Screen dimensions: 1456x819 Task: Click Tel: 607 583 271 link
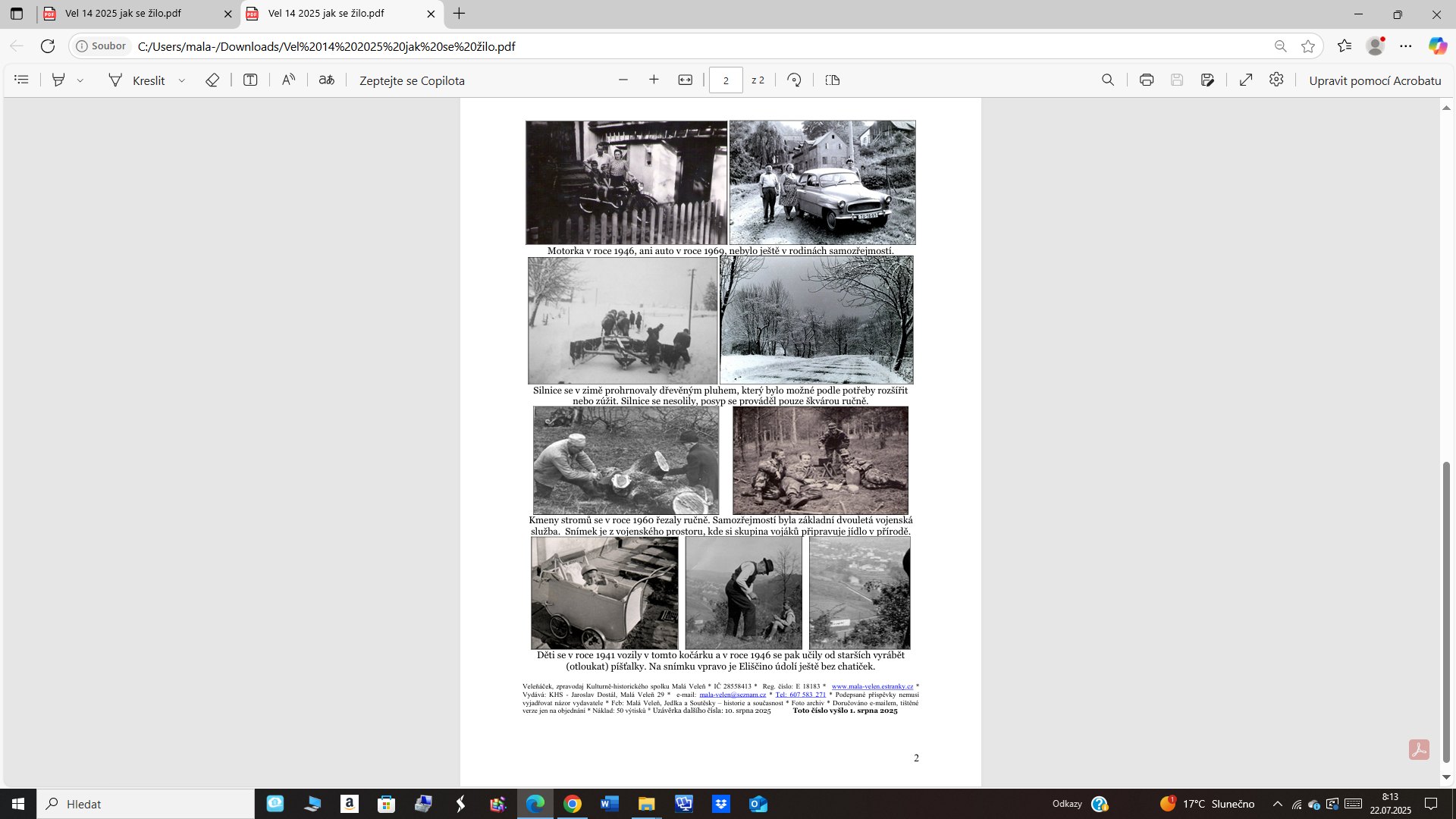[801, 695]
